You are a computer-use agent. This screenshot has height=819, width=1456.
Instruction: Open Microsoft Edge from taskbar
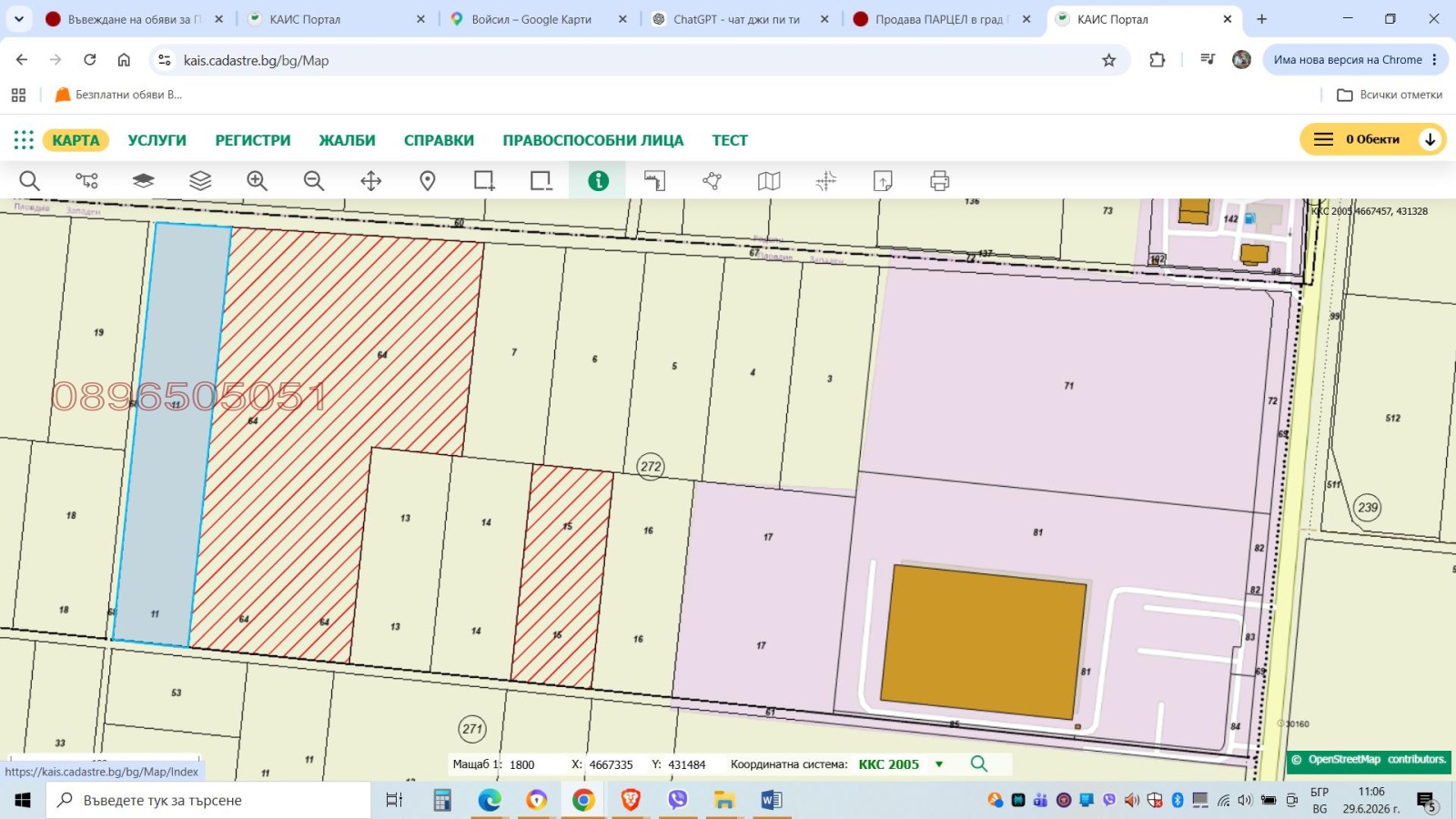[x=490, y=800]
